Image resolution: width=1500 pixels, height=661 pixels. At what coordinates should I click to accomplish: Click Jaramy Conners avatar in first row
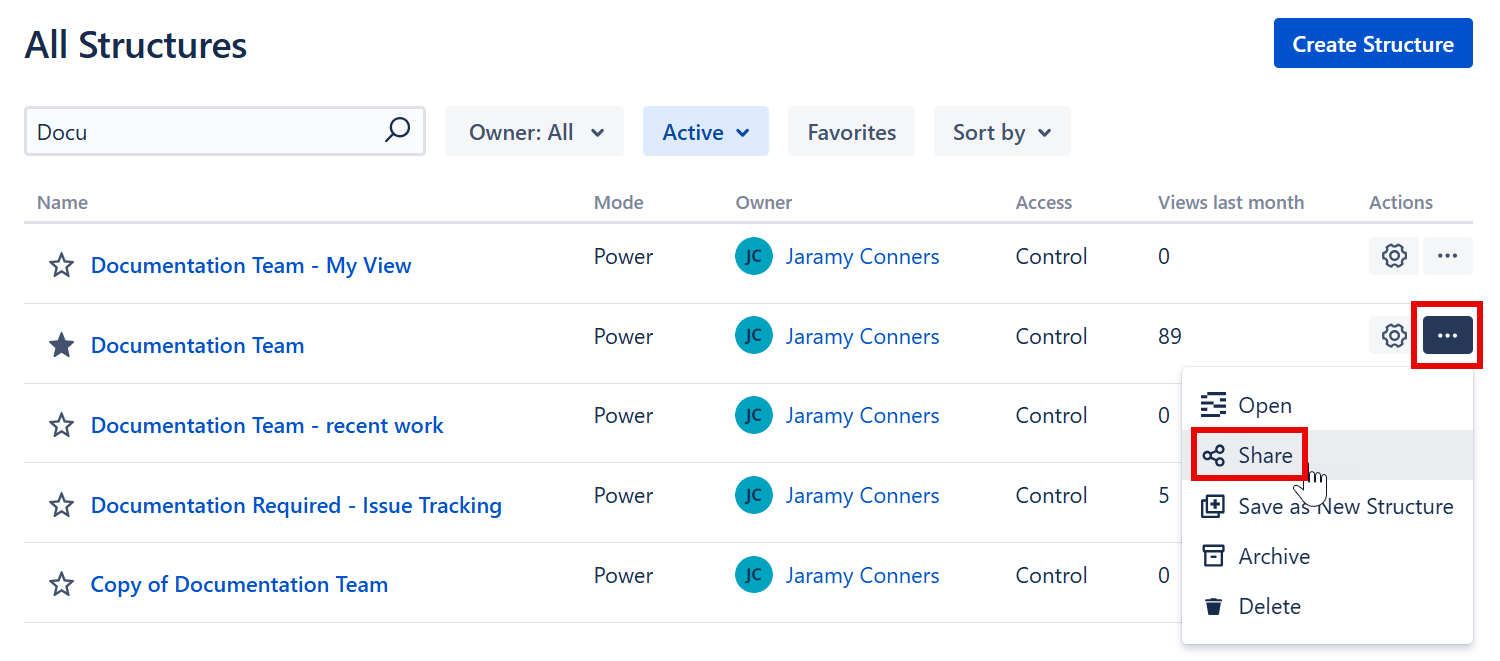point(753,256)
